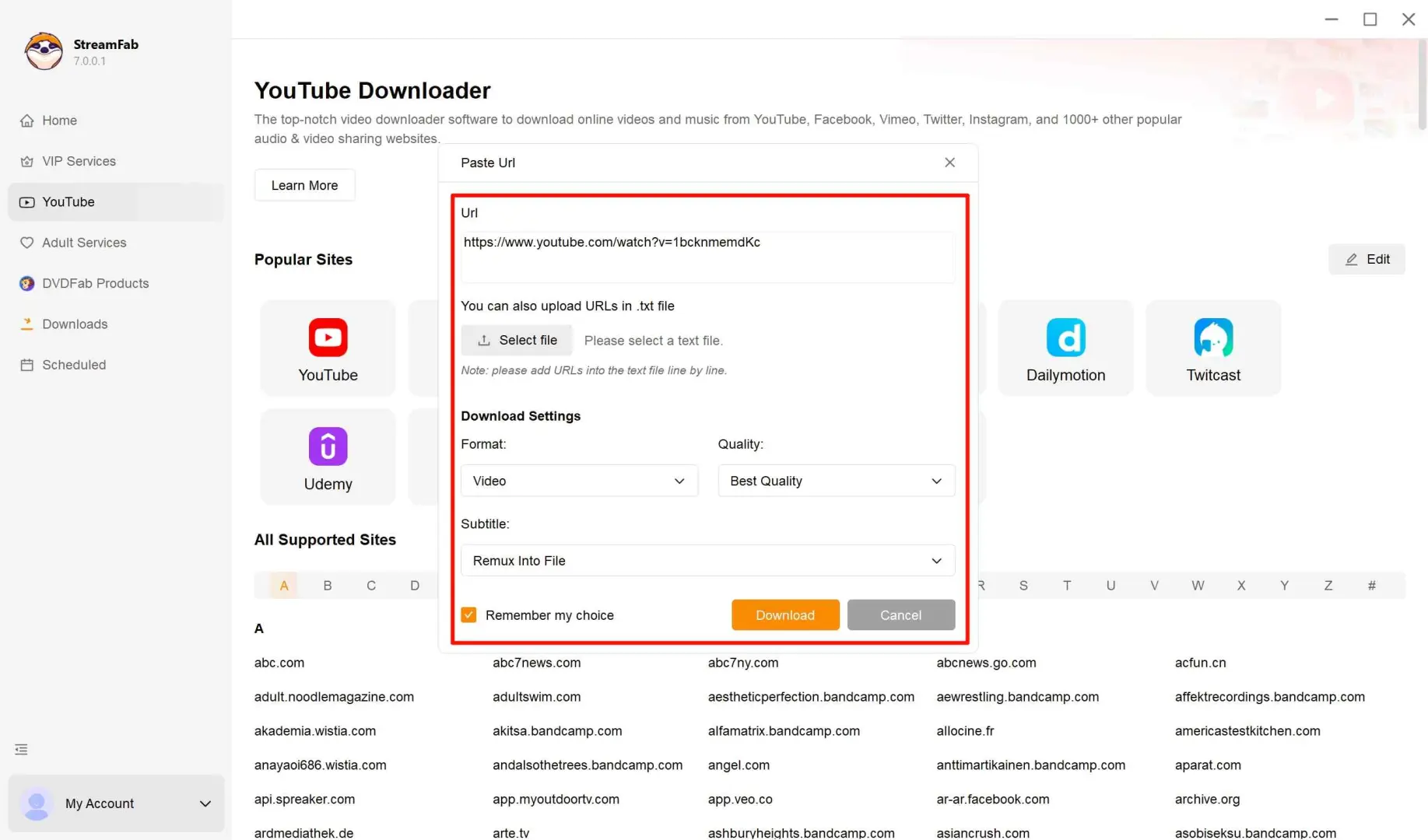Open VIP Services in the sidebar

tap(117, 161)
